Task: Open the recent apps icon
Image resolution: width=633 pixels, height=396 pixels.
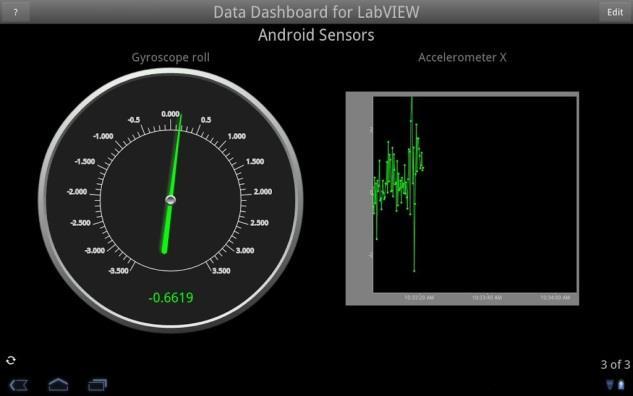Action: 97,385
